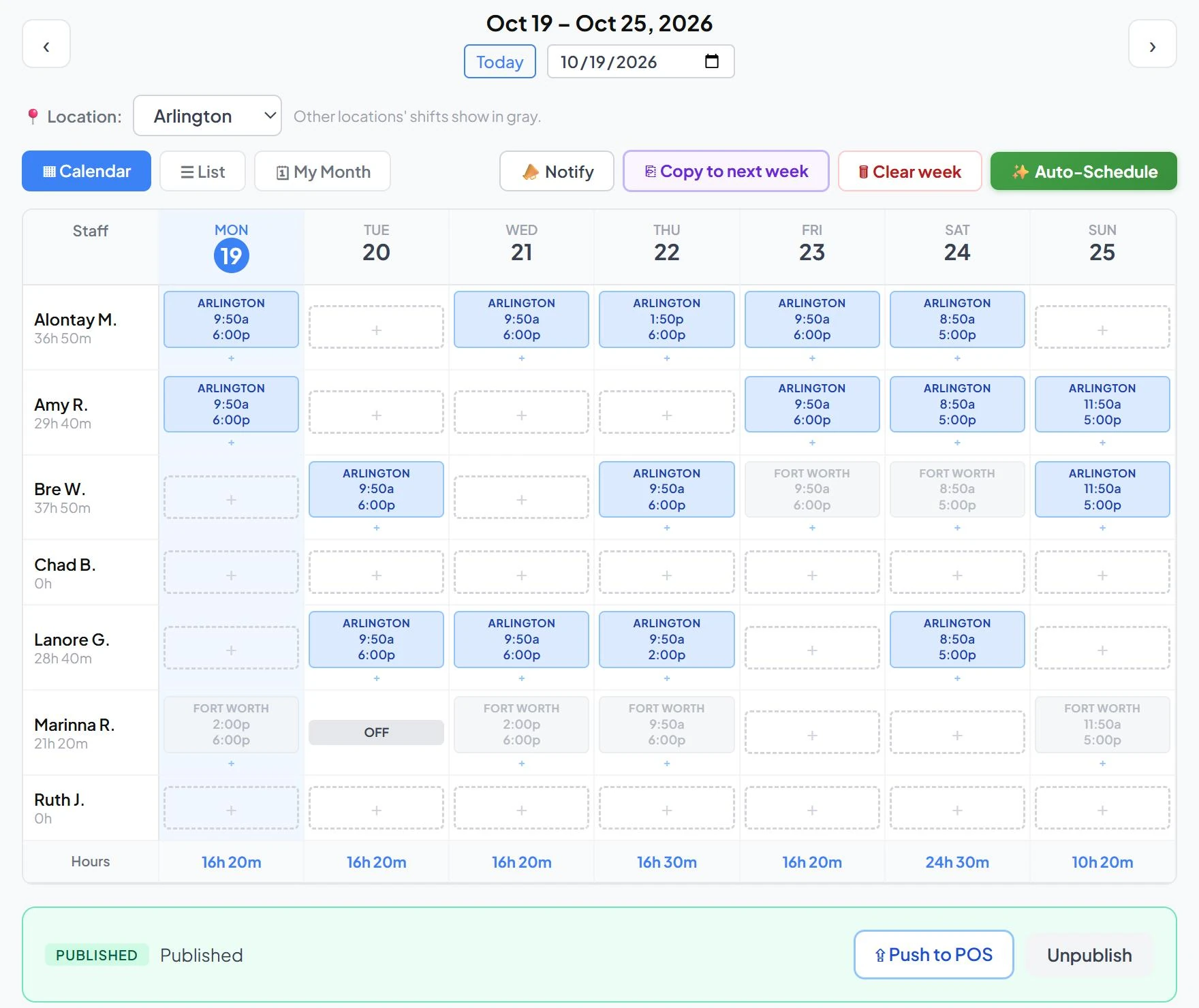Image resolution: width=1199 pixels, height=1008 pixels.
Task: Switch to Calendar view
Action: tap(87, 171)
